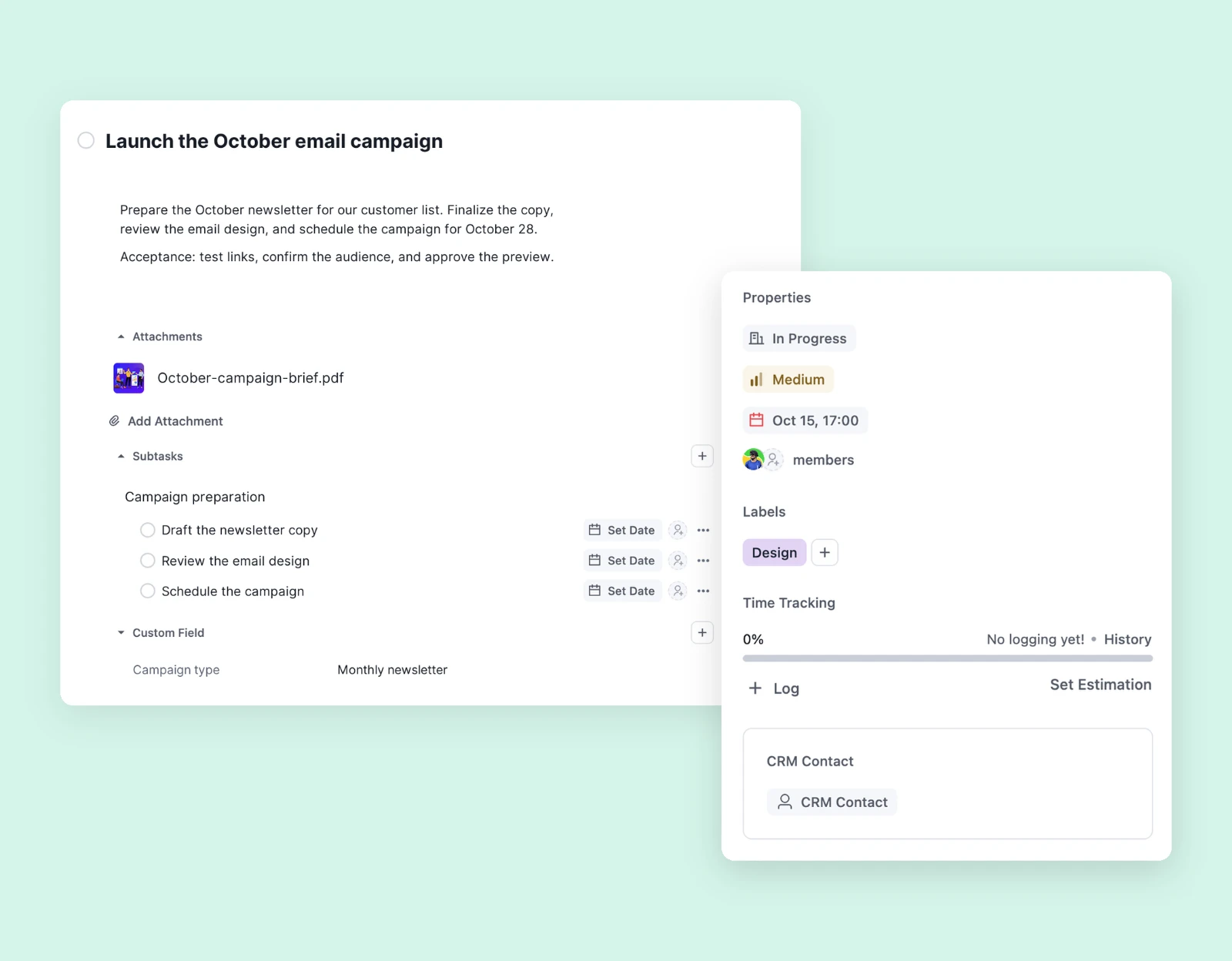This screenshot has height=961, width=1232.
Task: Click the Campaign type field label
Action: coord(176,670)
